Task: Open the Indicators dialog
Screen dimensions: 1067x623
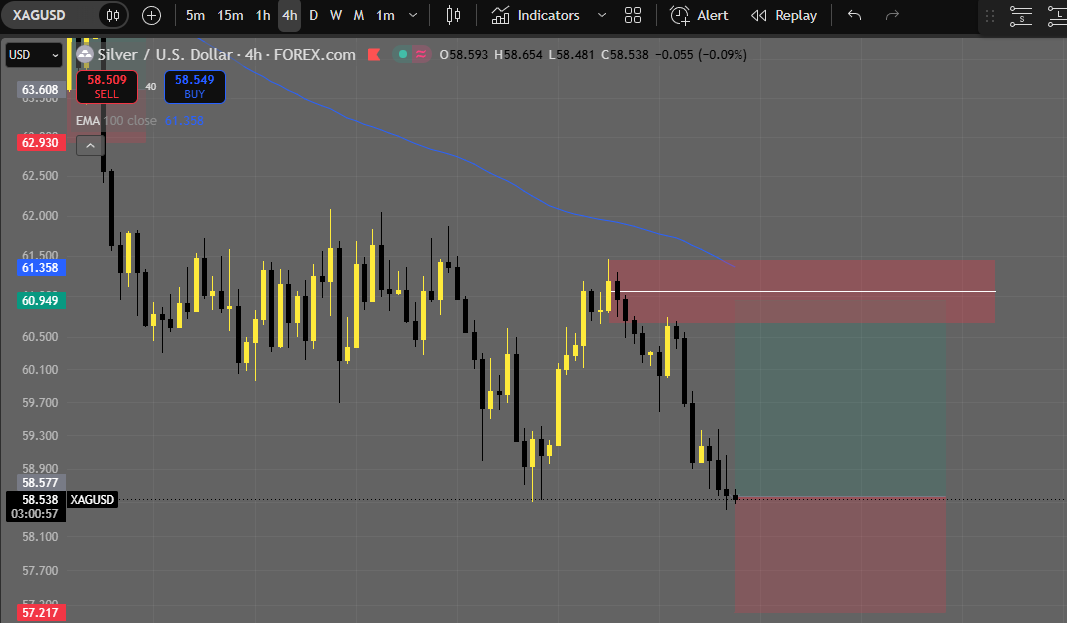Action: (x=536, y=15)
